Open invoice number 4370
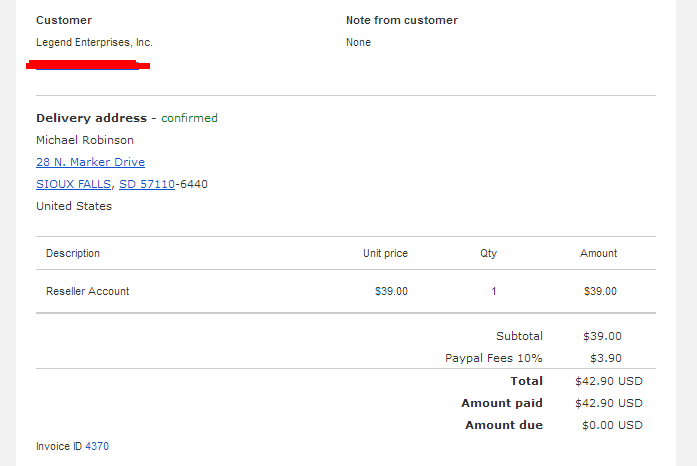The image size is (697, 466). (x=97, y=446)
